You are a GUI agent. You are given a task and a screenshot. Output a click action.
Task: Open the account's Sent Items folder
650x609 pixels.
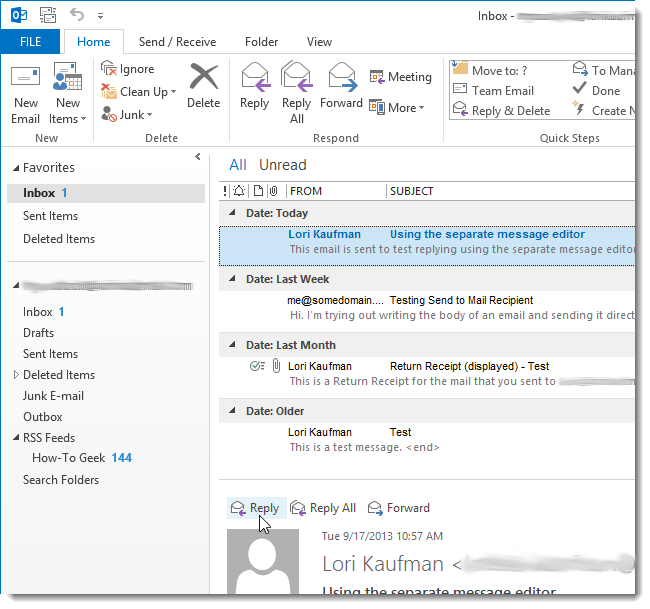(51, 354)
